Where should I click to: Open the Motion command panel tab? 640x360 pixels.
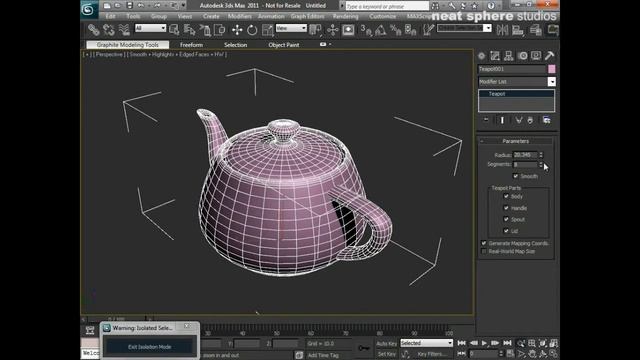(x=522, y=56)
